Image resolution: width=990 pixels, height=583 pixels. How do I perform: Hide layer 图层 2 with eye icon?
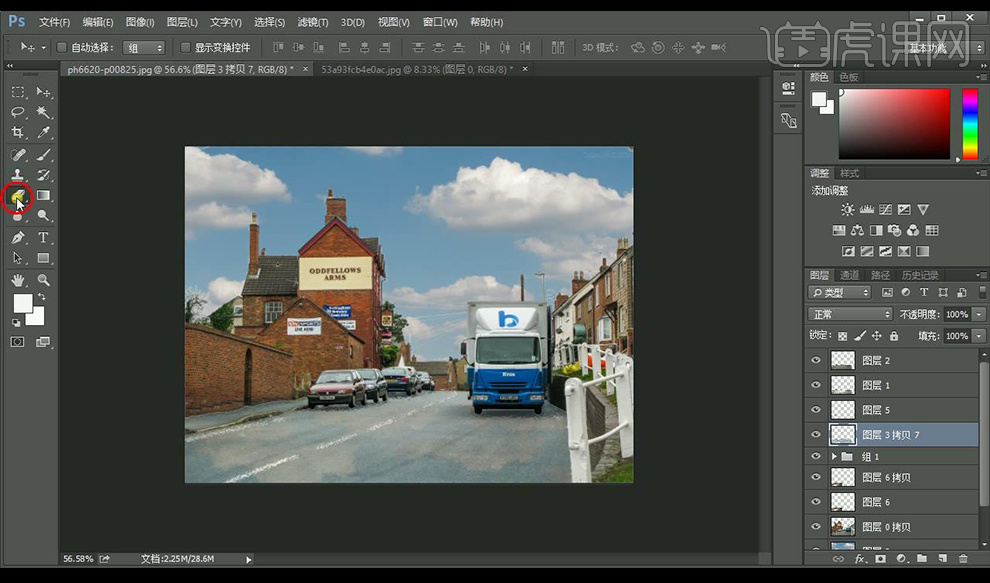(816, 360)
